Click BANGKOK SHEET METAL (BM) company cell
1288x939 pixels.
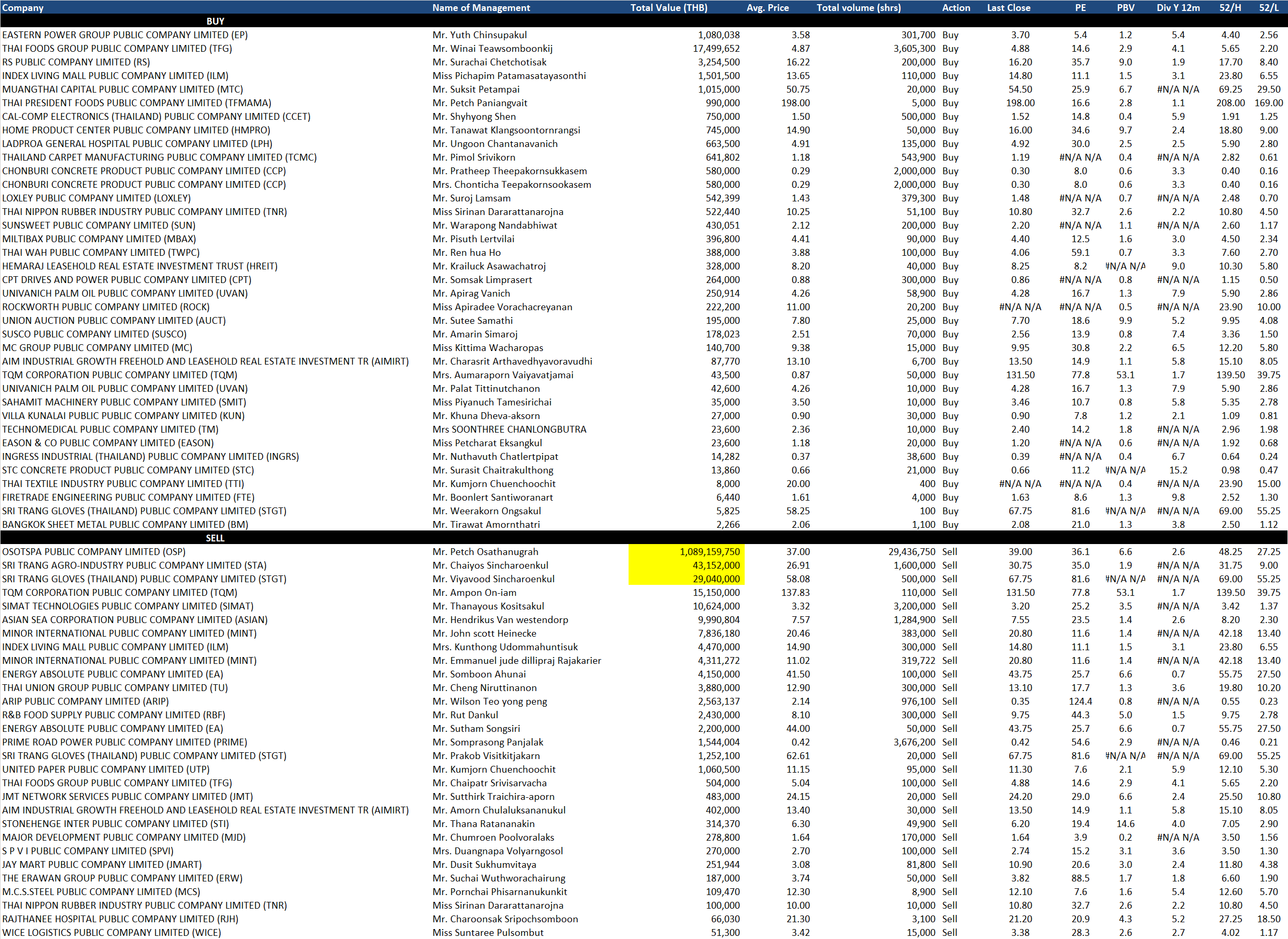tap(125, 524)
